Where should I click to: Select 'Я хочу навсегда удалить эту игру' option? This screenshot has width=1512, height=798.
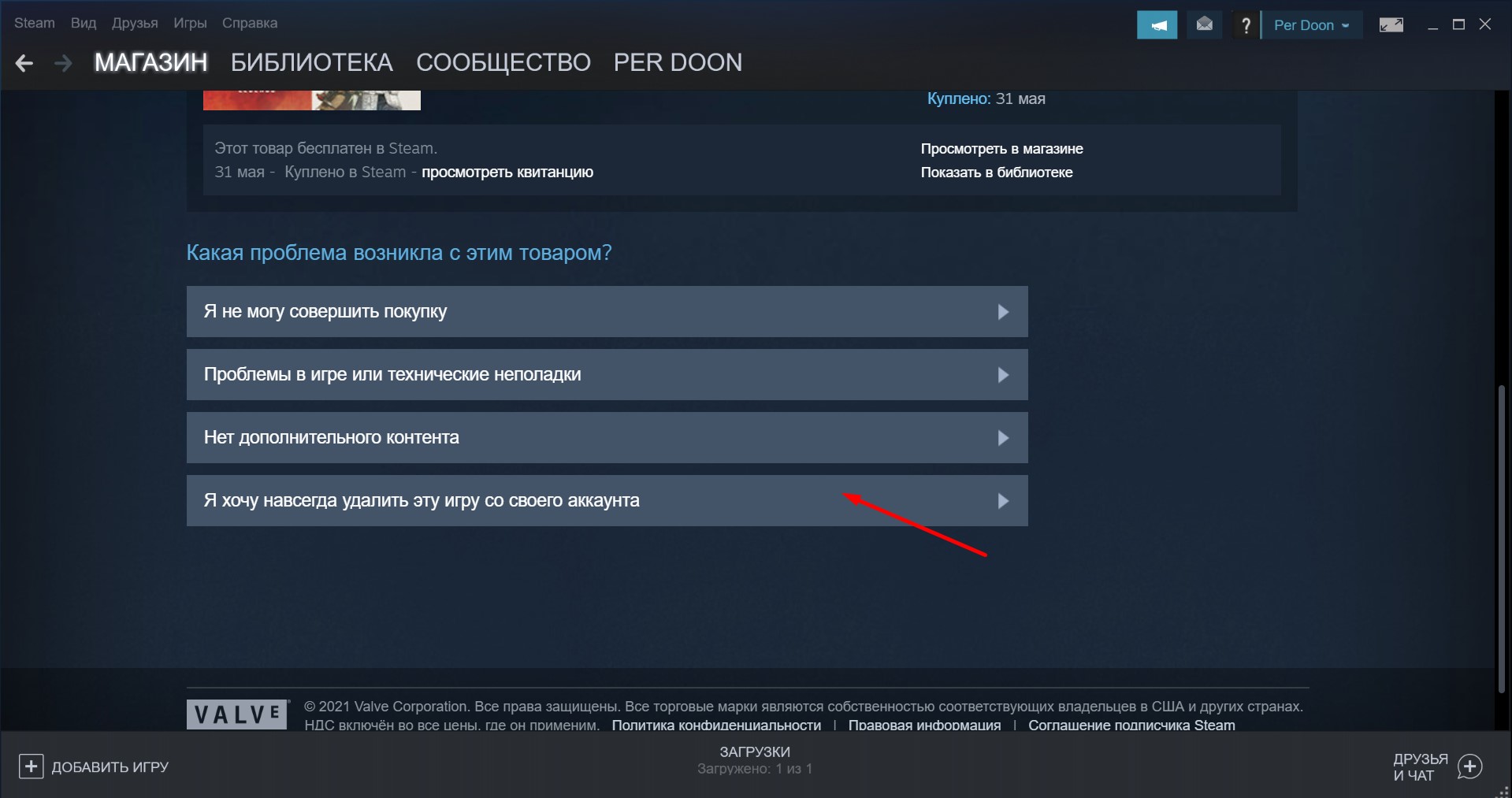pos(607,500)
